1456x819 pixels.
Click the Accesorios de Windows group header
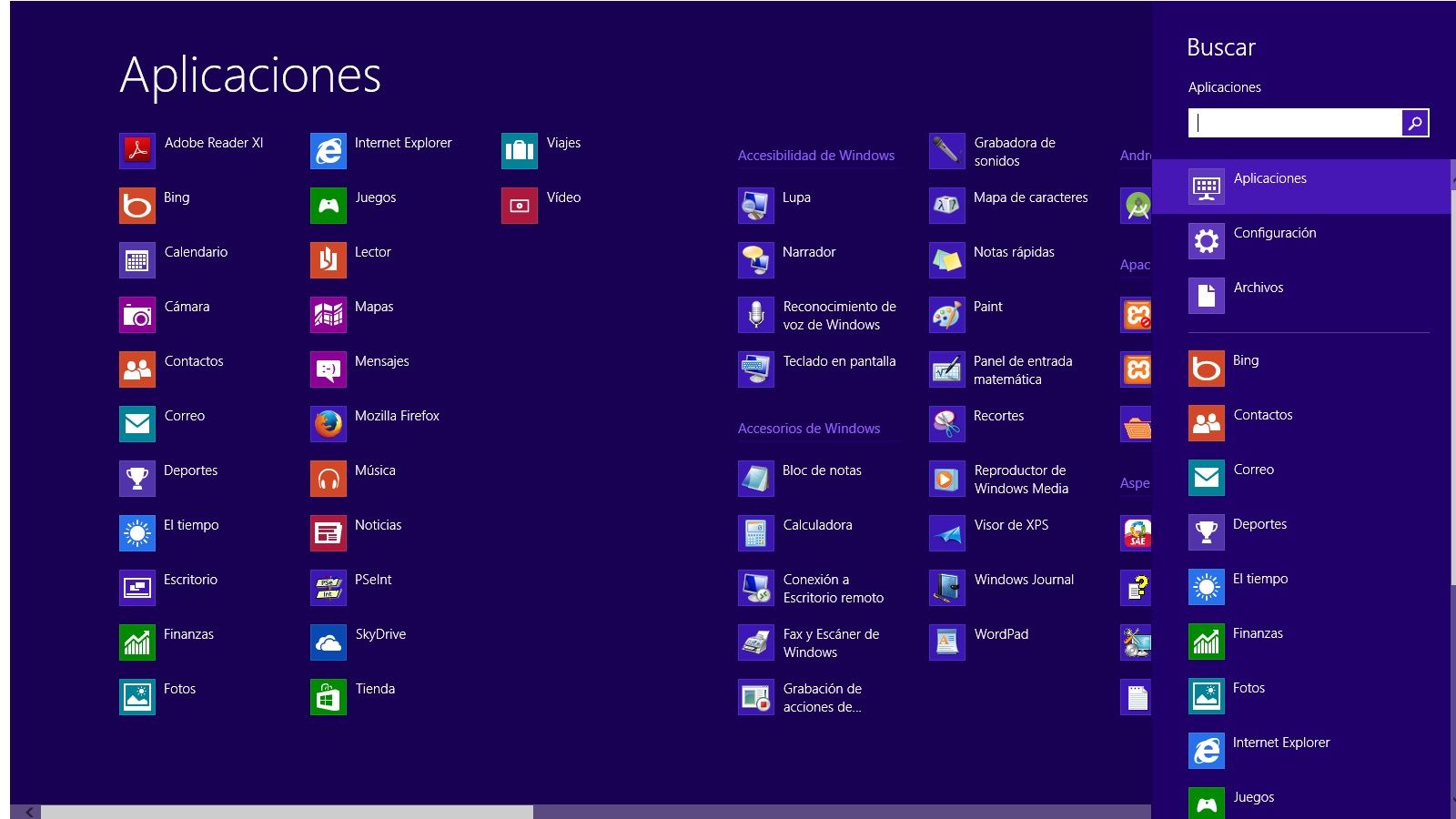808,429
